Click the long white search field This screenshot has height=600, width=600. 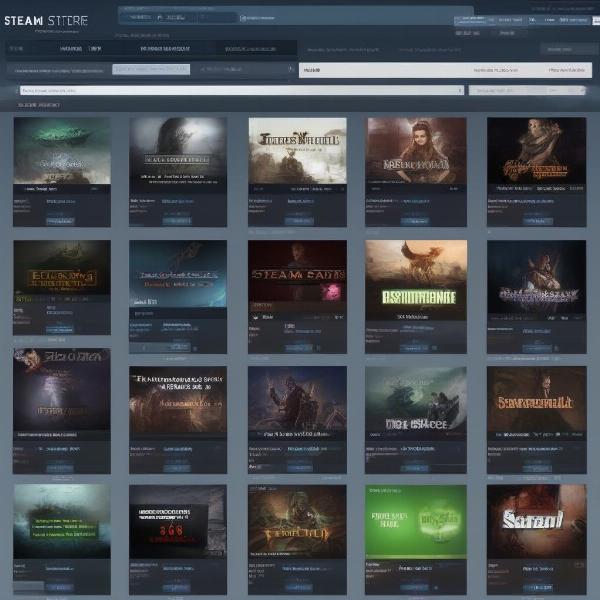[x=241, y=90]
